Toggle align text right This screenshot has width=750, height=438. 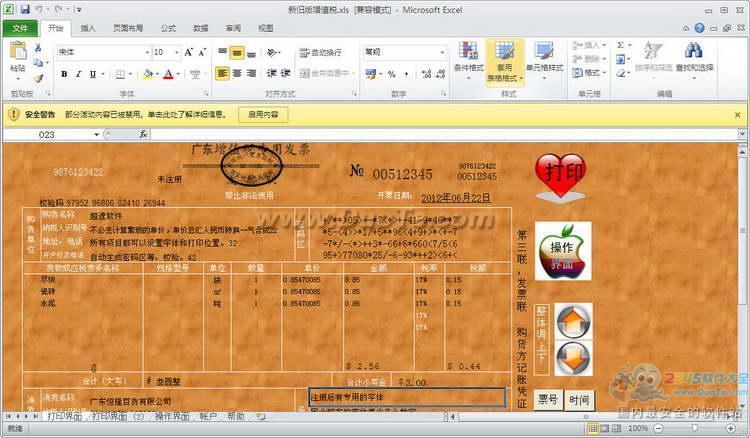tap(251, 74)
